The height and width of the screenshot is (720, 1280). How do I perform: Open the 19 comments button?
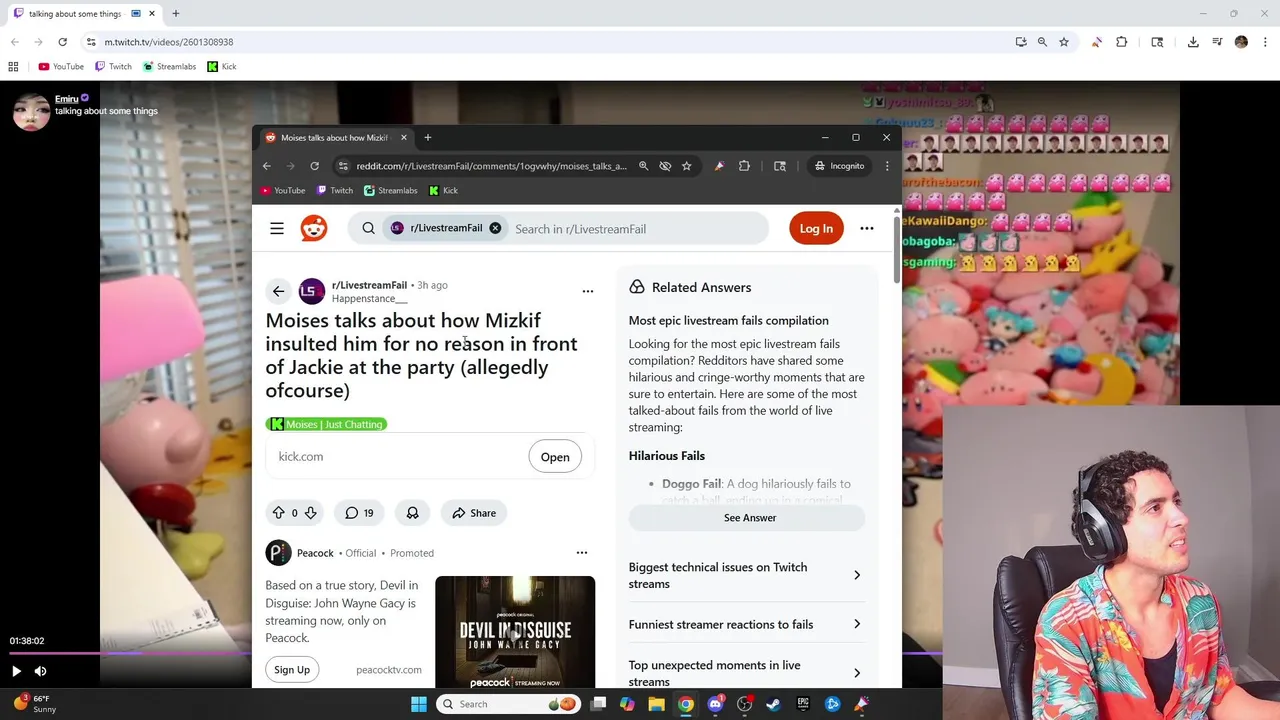pyautogui.click(x=360, y=513)
